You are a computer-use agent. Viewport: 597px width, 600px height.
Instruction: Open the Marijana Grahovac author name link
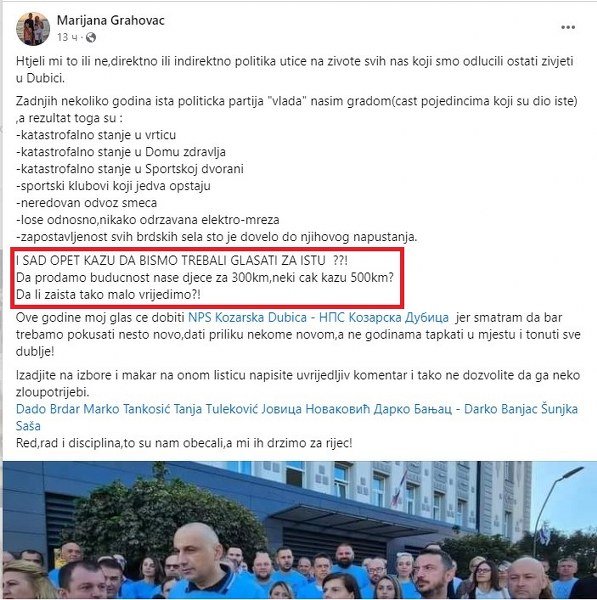(x=111, y=20)
